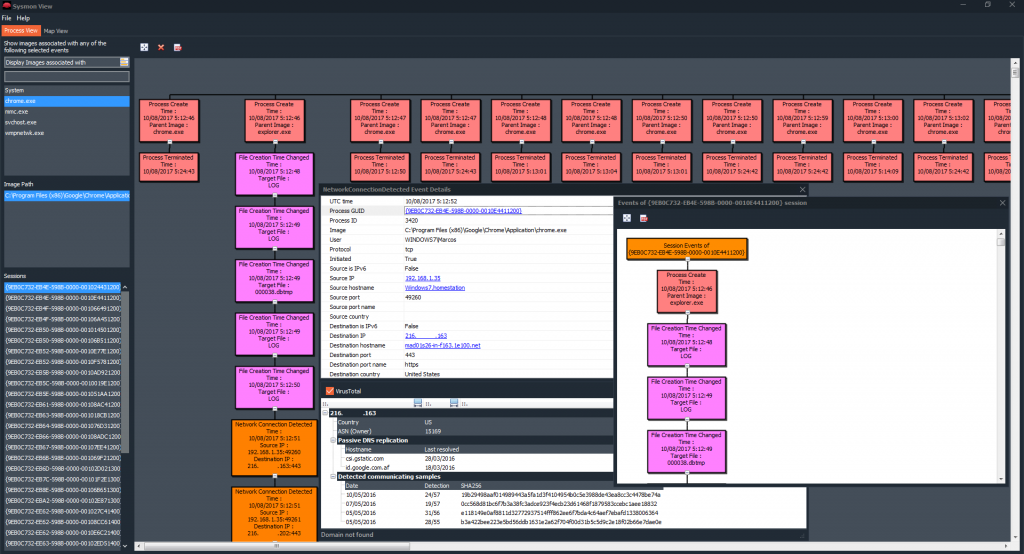Click the red X clear icon in toolbar

point(161,47)
